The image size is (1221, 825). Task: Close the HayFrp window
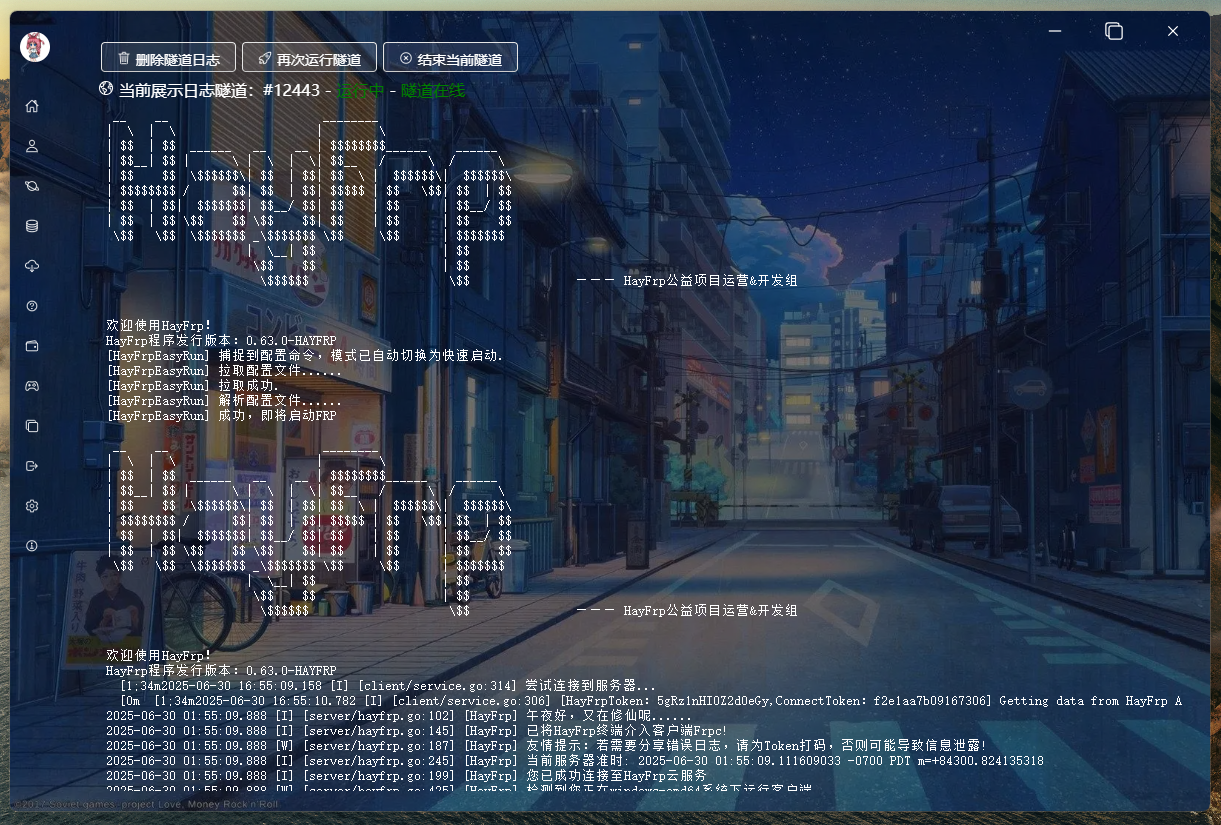[1173, 31]
